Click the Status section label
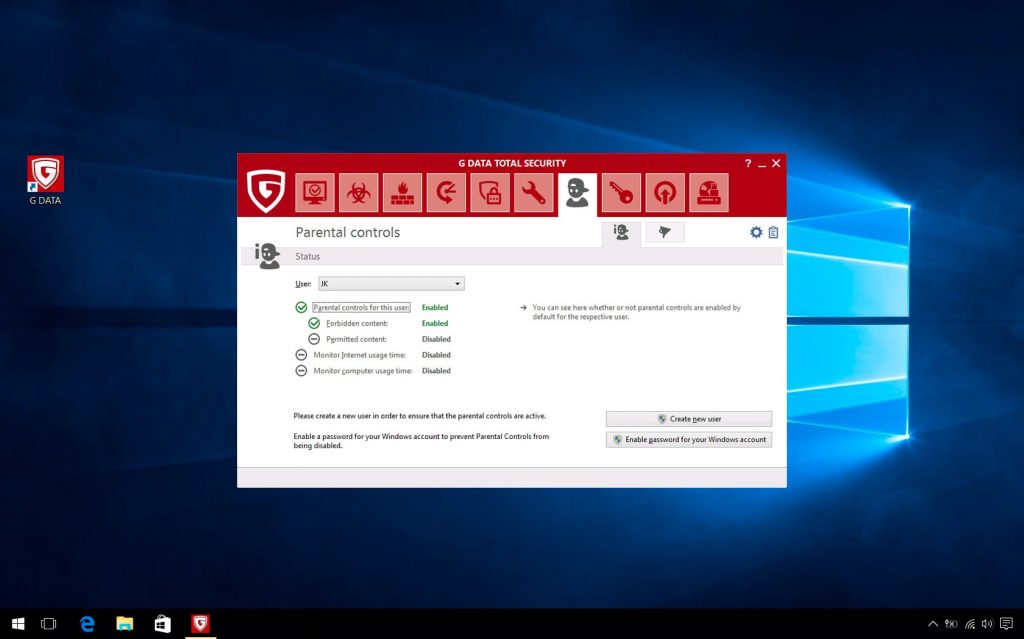The image size is (1024, 639). click(308, 256)
